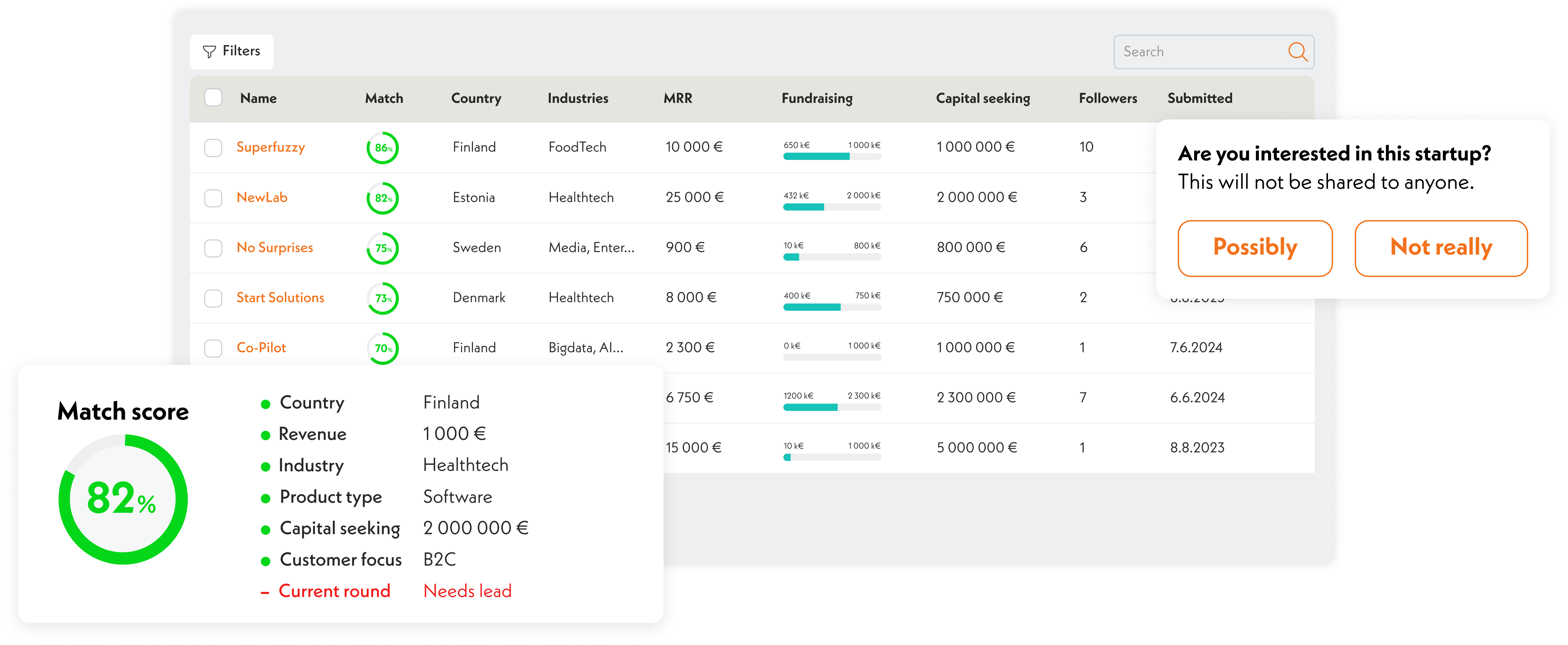Open the Start Solutions startup link

[x=280, y=298]
